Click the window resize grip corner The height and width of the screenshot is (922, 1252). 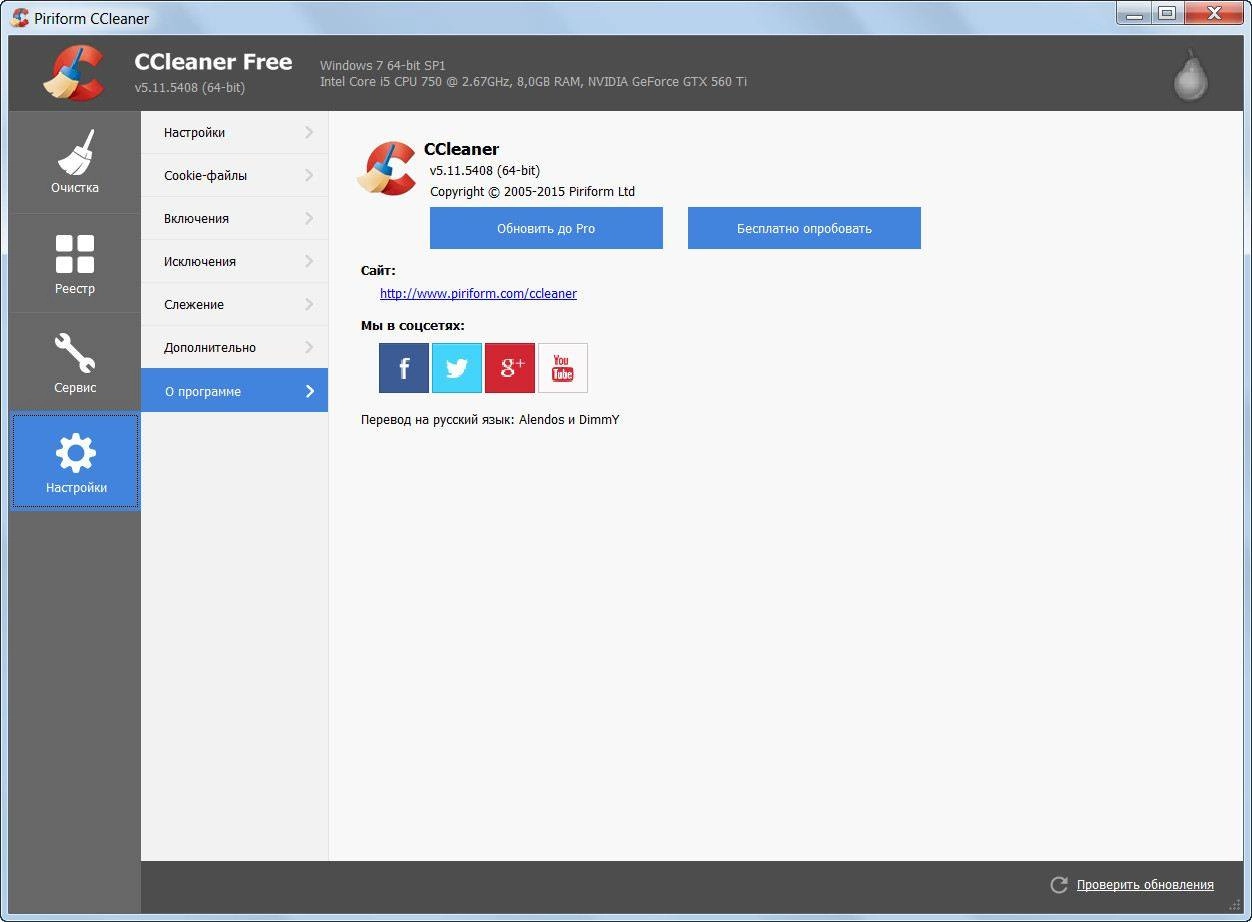pyautogui.click(x=1234, y=906)
